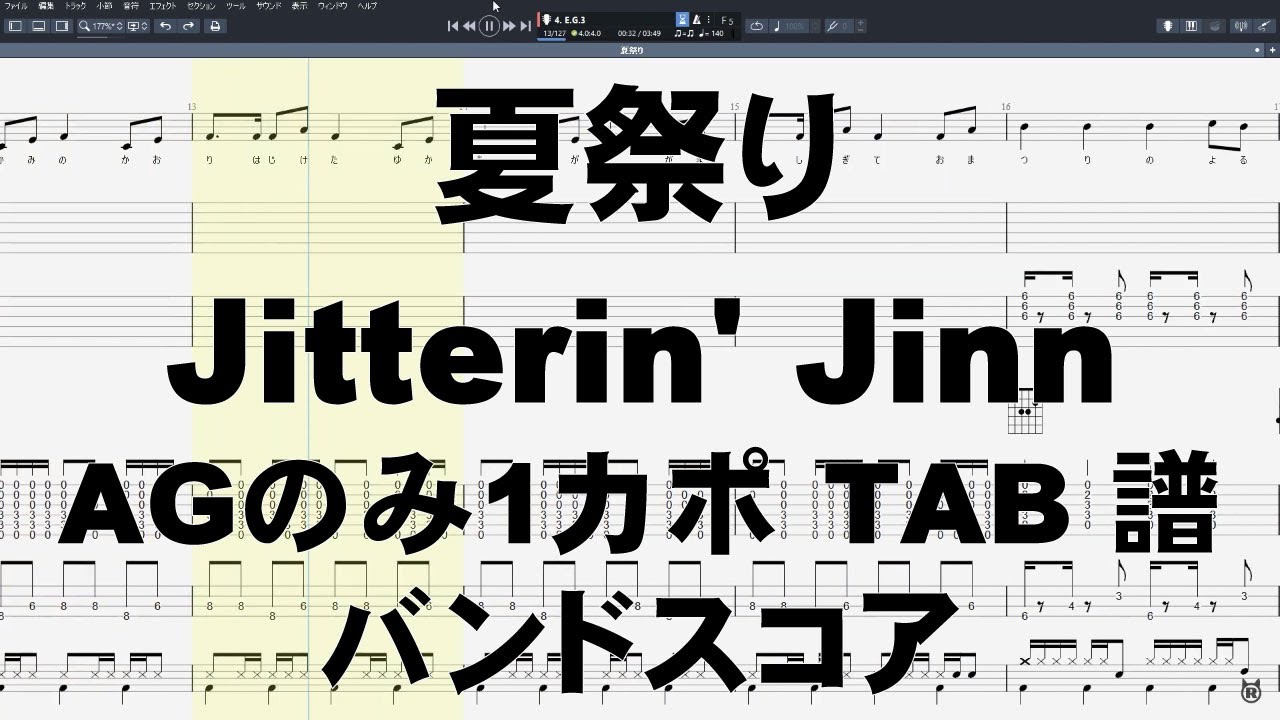
Task: Click the 4.0:4.0 time signature indicator
Action: [x=587, y=33]
